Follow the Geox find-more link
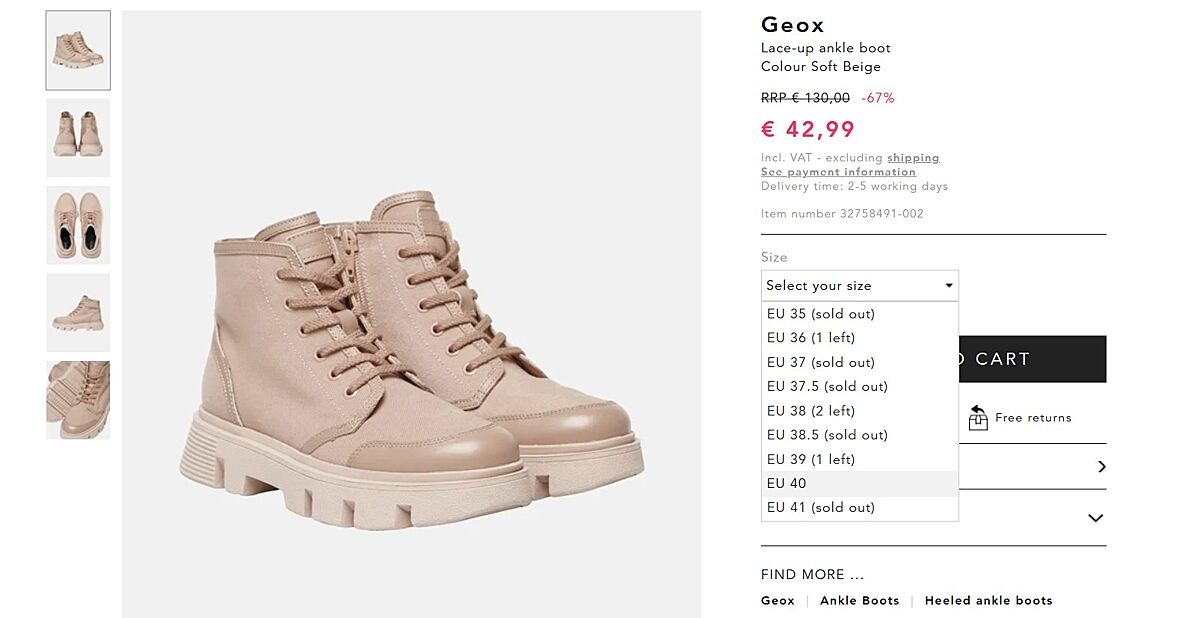 [x=778, y=601]
